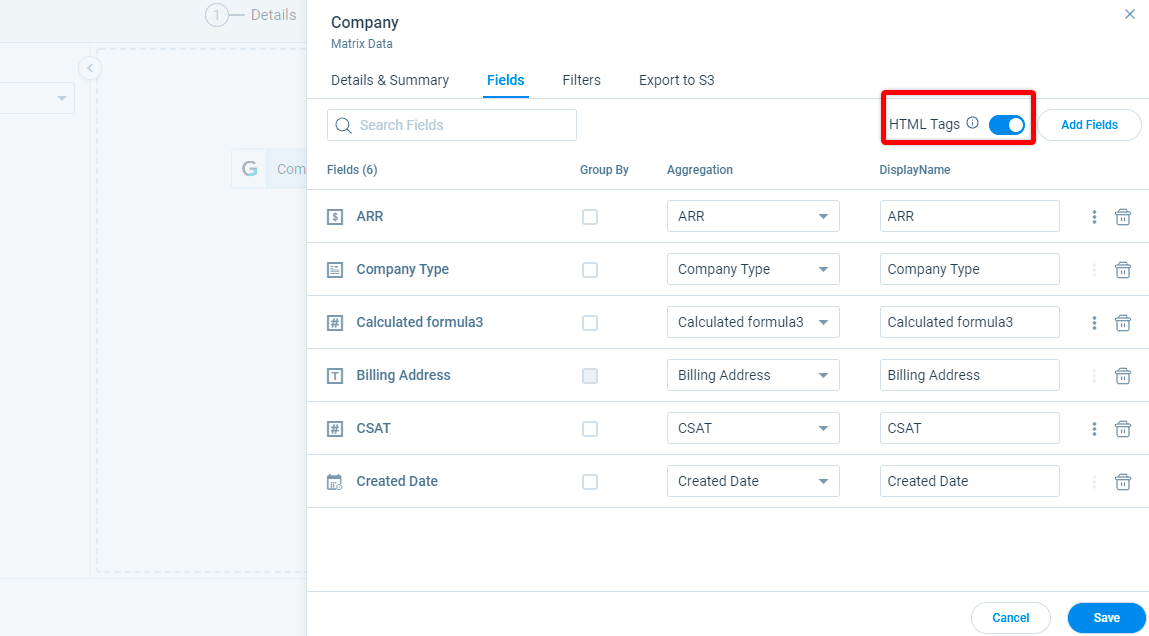This screenshot has height=636, width=1149.
Task: Disable the HTML Tags toggle
Action: point(1008,124)
